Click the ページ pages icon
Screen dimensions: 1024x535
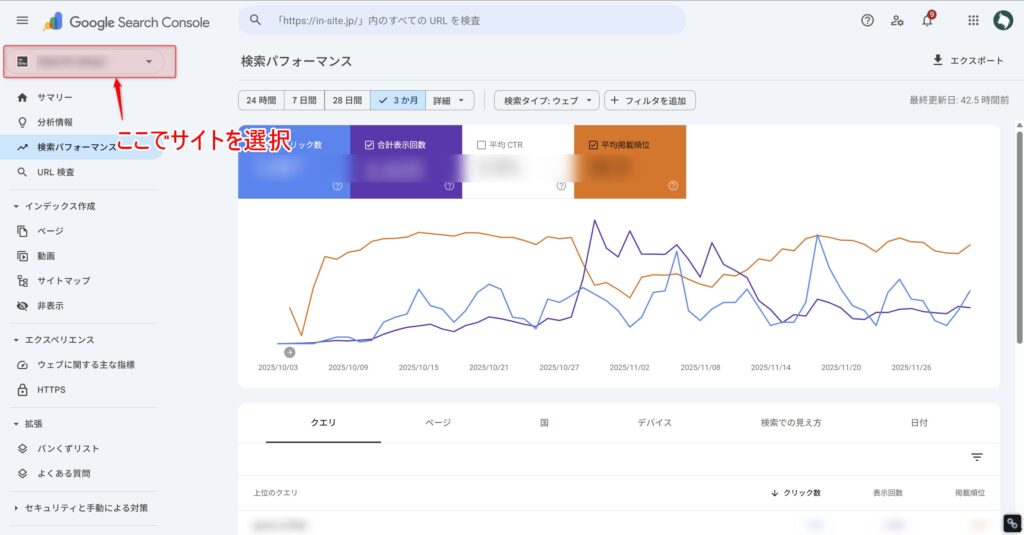coord(22,231)
